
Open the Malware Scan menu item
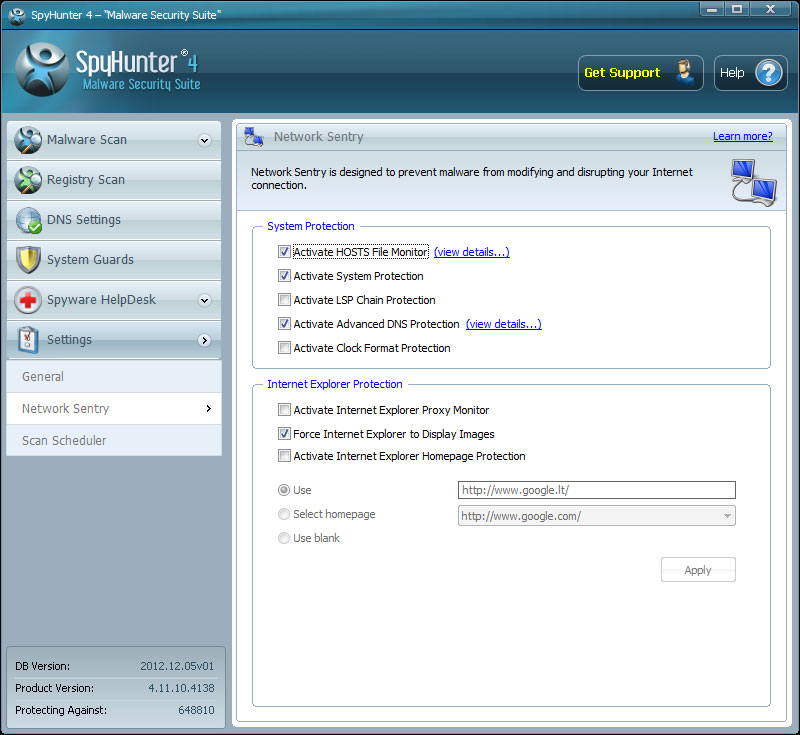pyautogui.click(x=114, y=140)
